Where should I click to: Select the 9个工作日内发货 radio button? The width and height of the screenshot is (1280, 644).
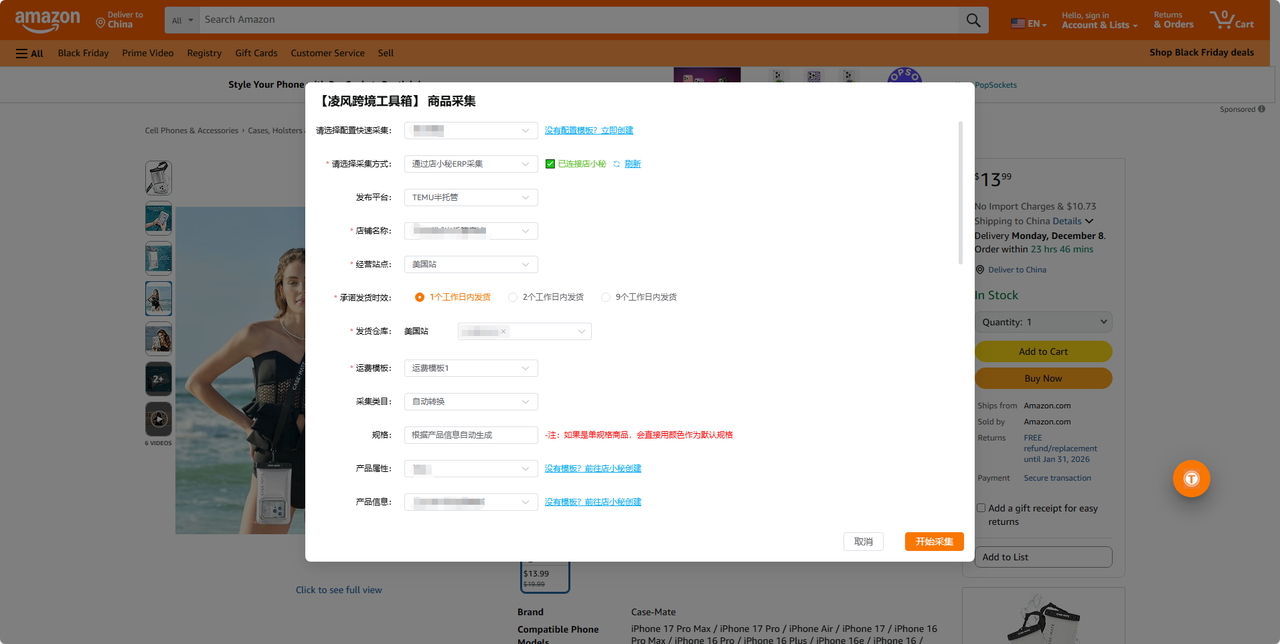605,296
